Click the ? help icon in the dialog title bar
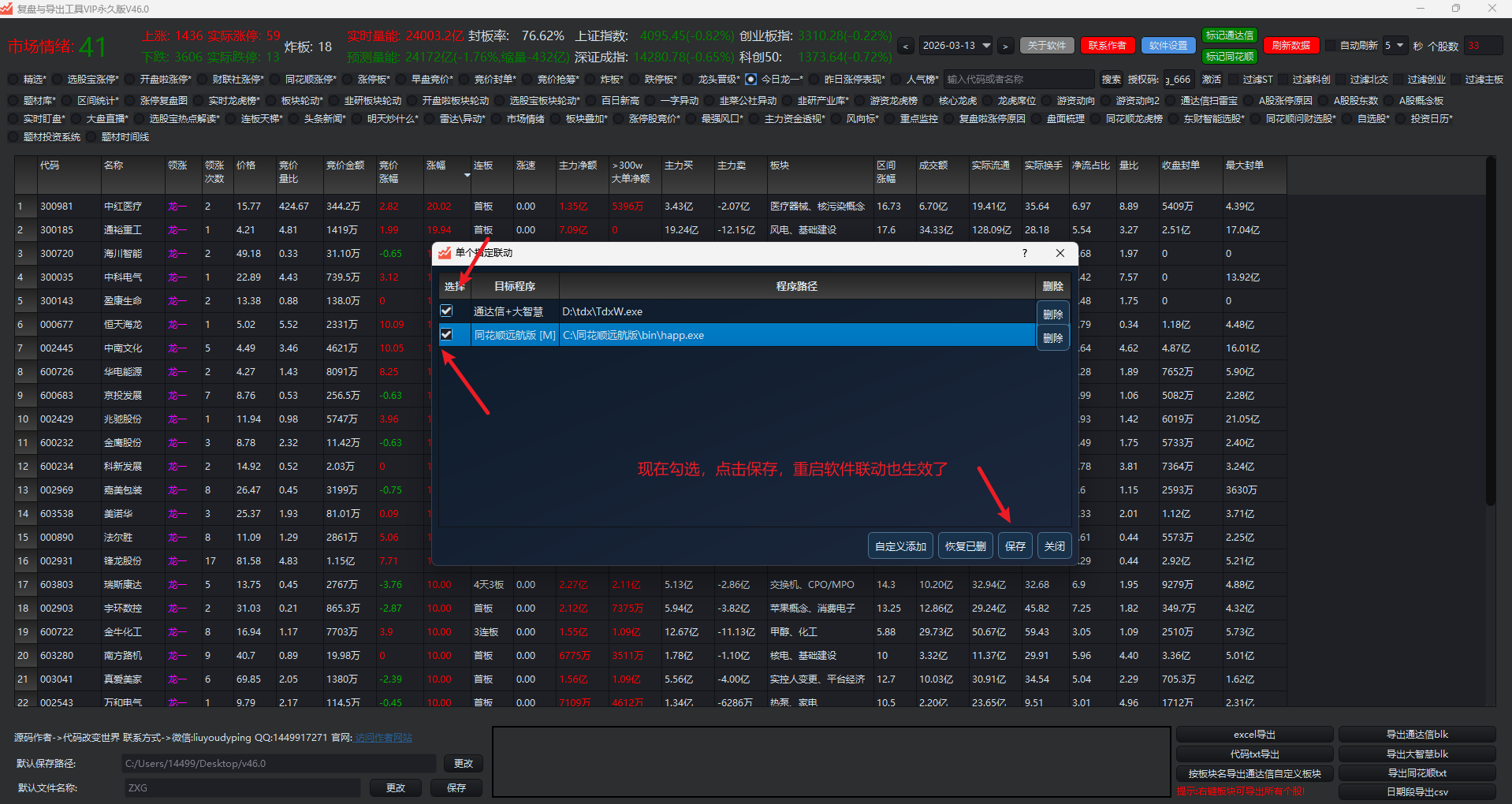1512x804 pixels. [1024, 253]
